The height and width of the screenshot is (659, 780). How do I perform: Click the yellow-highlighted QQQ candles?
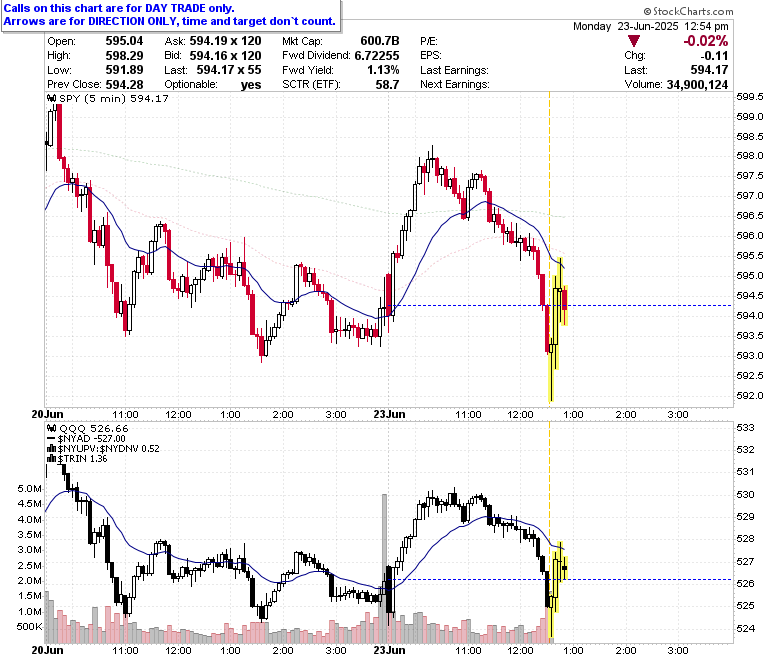(x=558, y=589)
